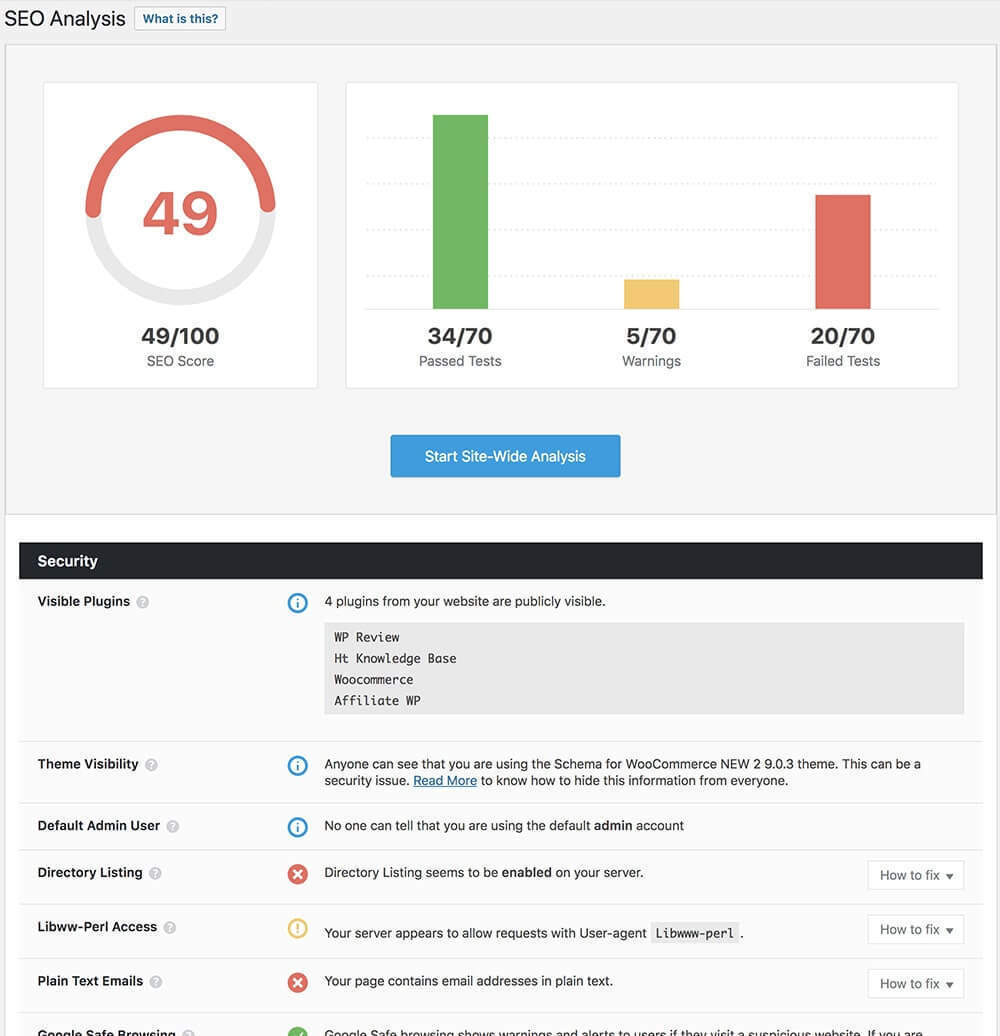Expand How to fix for Directory Listing

click(915, 875)
